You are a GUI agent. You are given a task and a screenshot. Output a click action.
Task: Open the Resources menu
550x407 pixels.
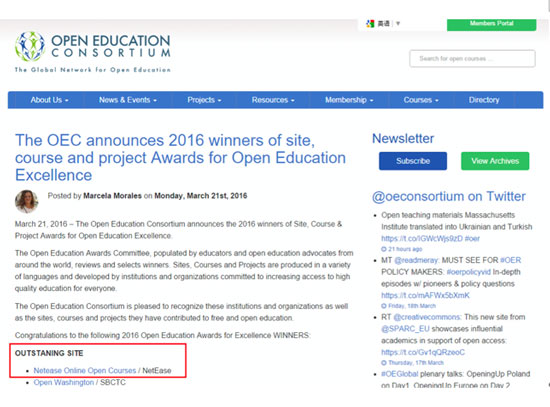pos(273,100)
